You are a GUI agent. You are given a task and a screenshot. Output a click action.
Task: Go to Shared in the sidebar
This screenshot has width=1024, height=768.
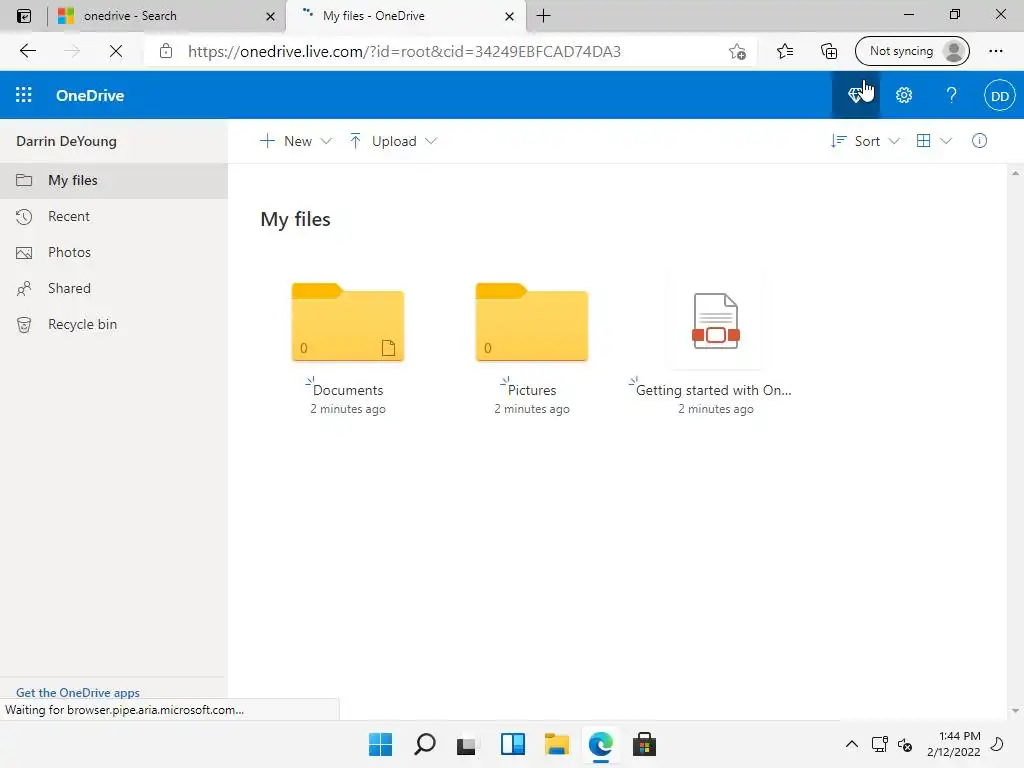(114, 288)
